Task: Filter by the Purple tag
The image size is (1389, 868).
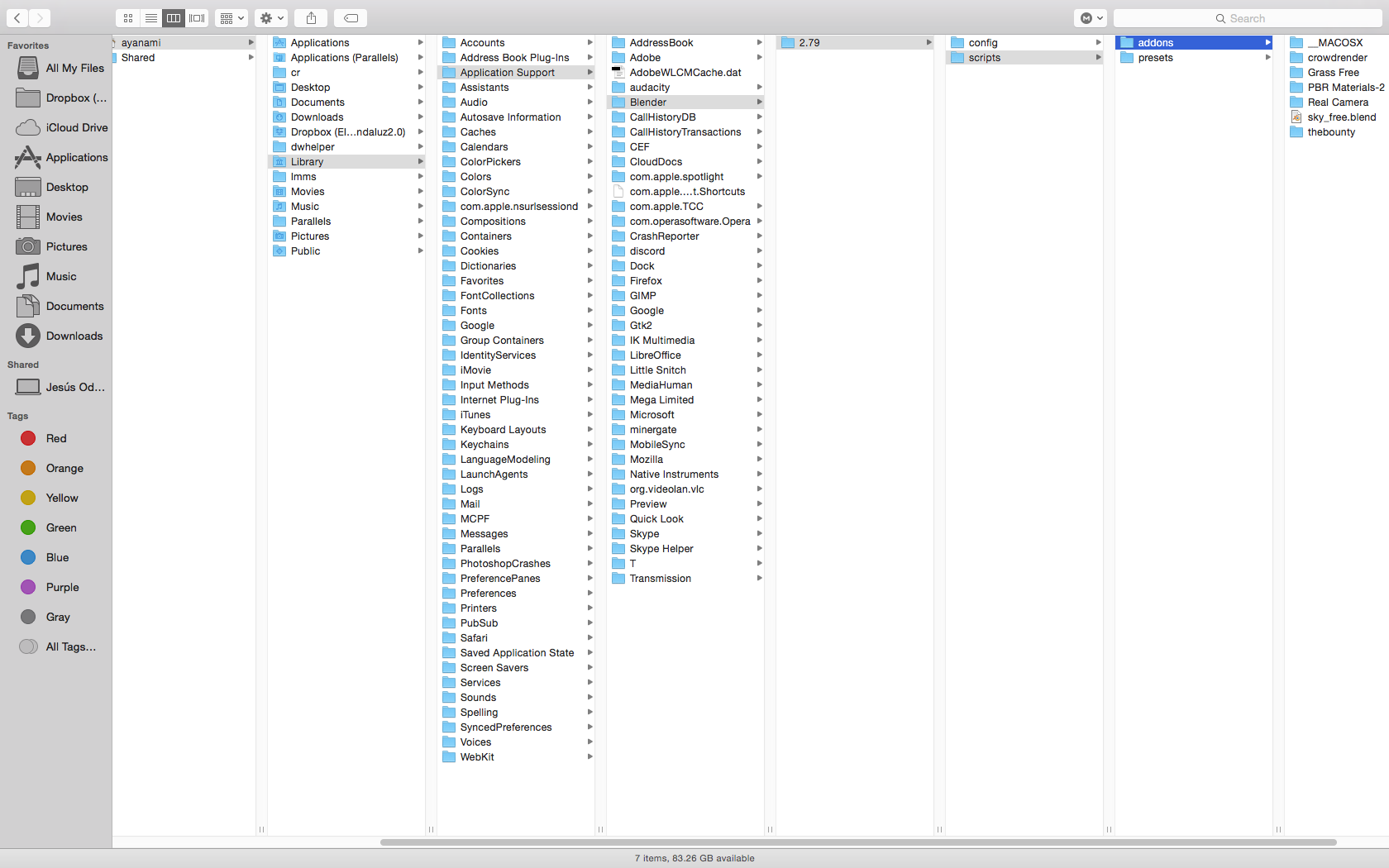Action: click(x=56, y=587)
